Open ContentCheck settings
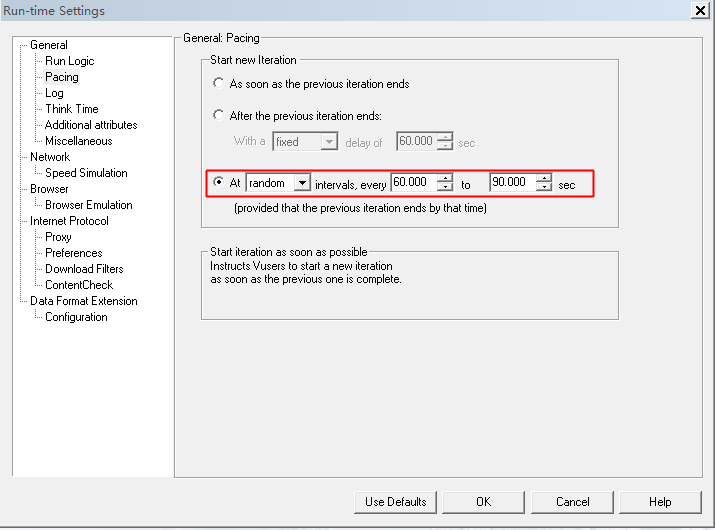The image size is (715, 530). tap(79, 285)
